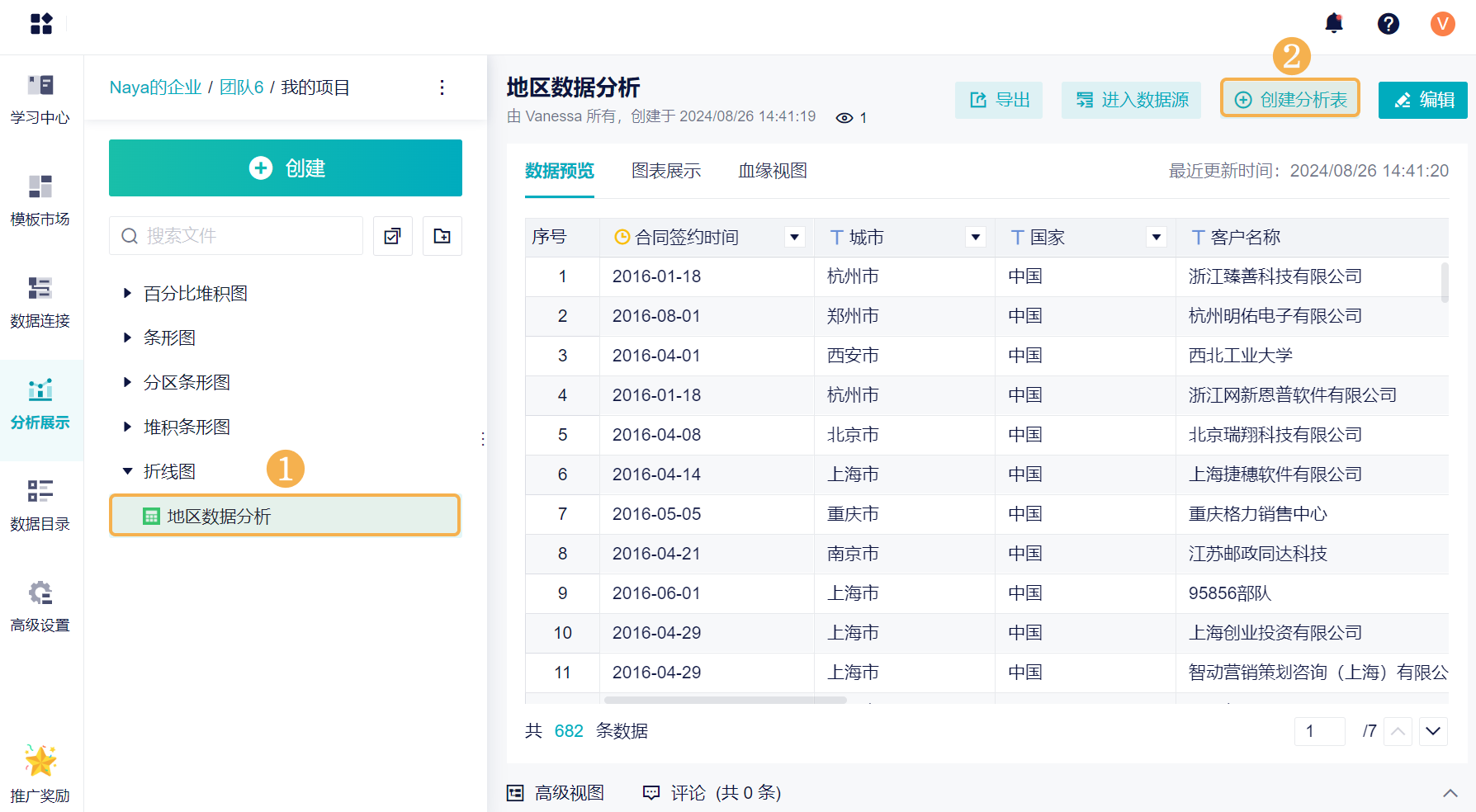Open the app grid logo menu
This screenshot has width=1476, height=812.
pyautogui.click(x=41, y=24)
